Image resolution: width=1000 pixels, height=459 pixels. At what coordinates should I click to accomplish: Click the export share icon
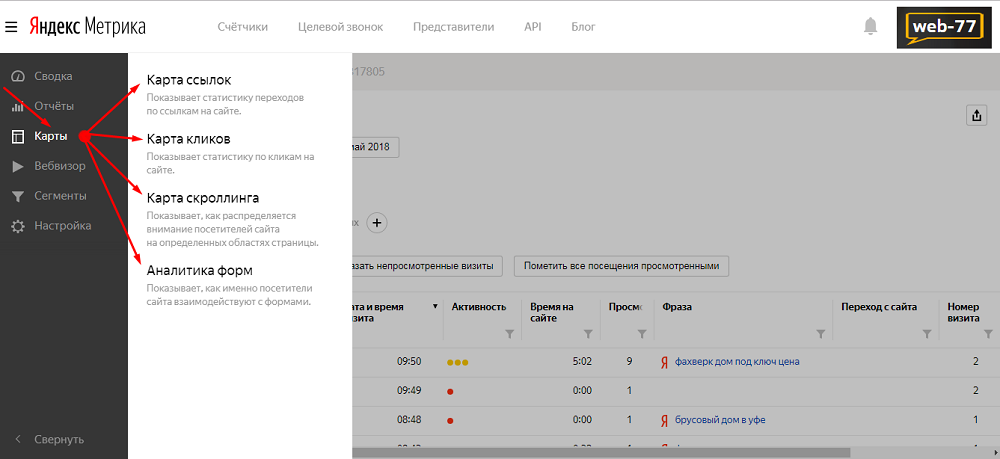click(x=976, y=115)
